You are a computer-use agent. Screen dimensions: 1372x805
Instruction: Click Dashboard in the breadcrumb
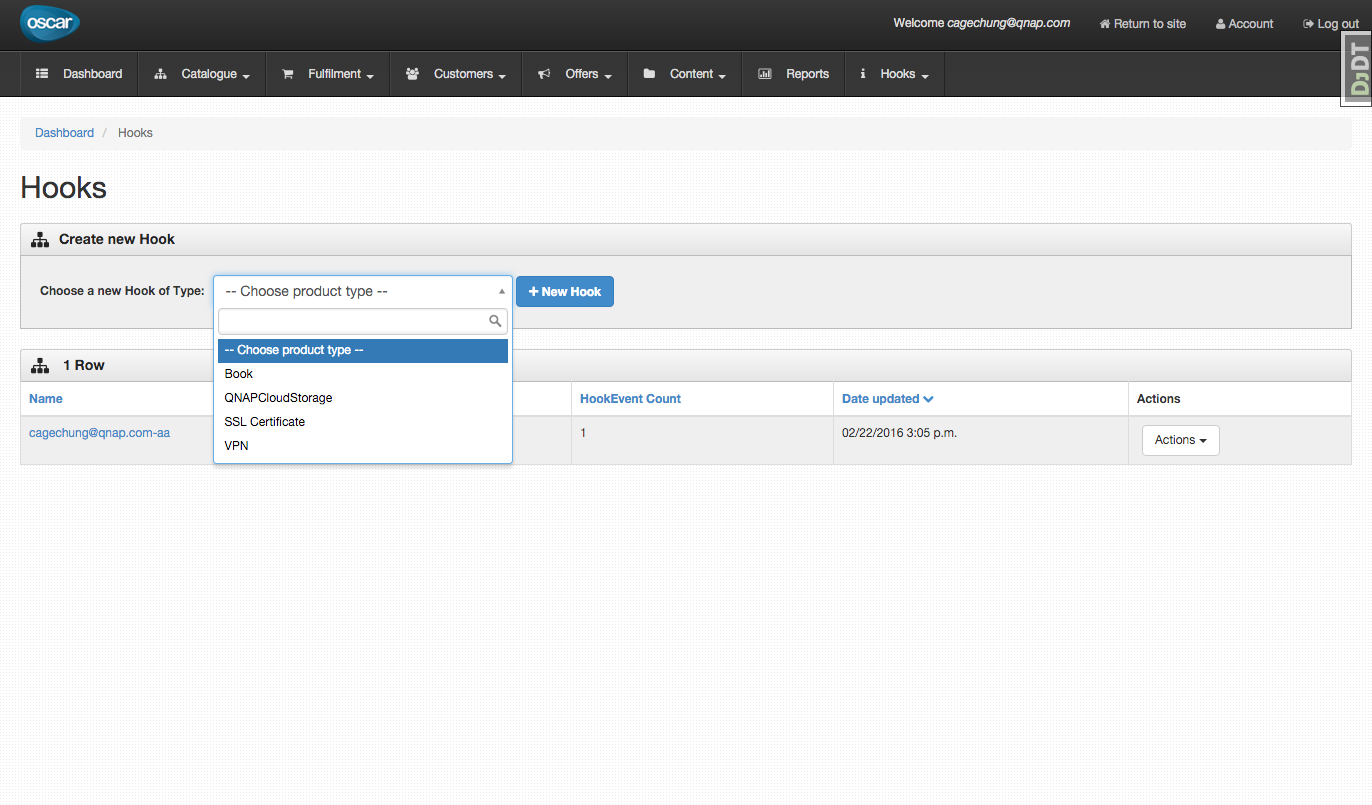click(64, 133)
